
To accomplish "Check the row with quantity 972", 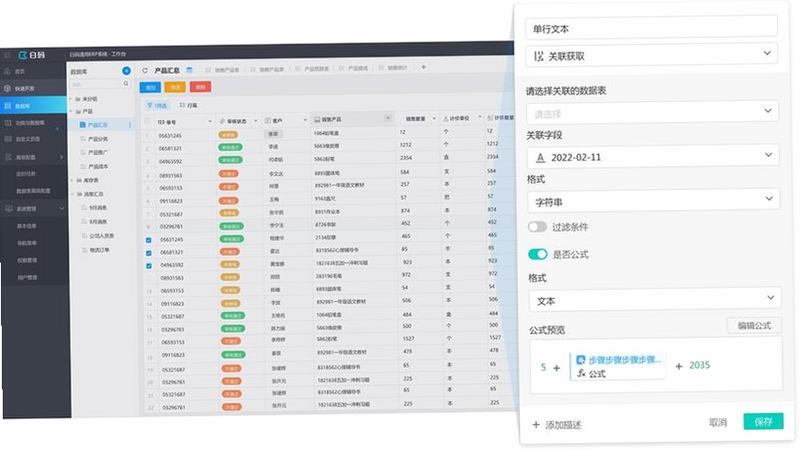I will point(149,278).
